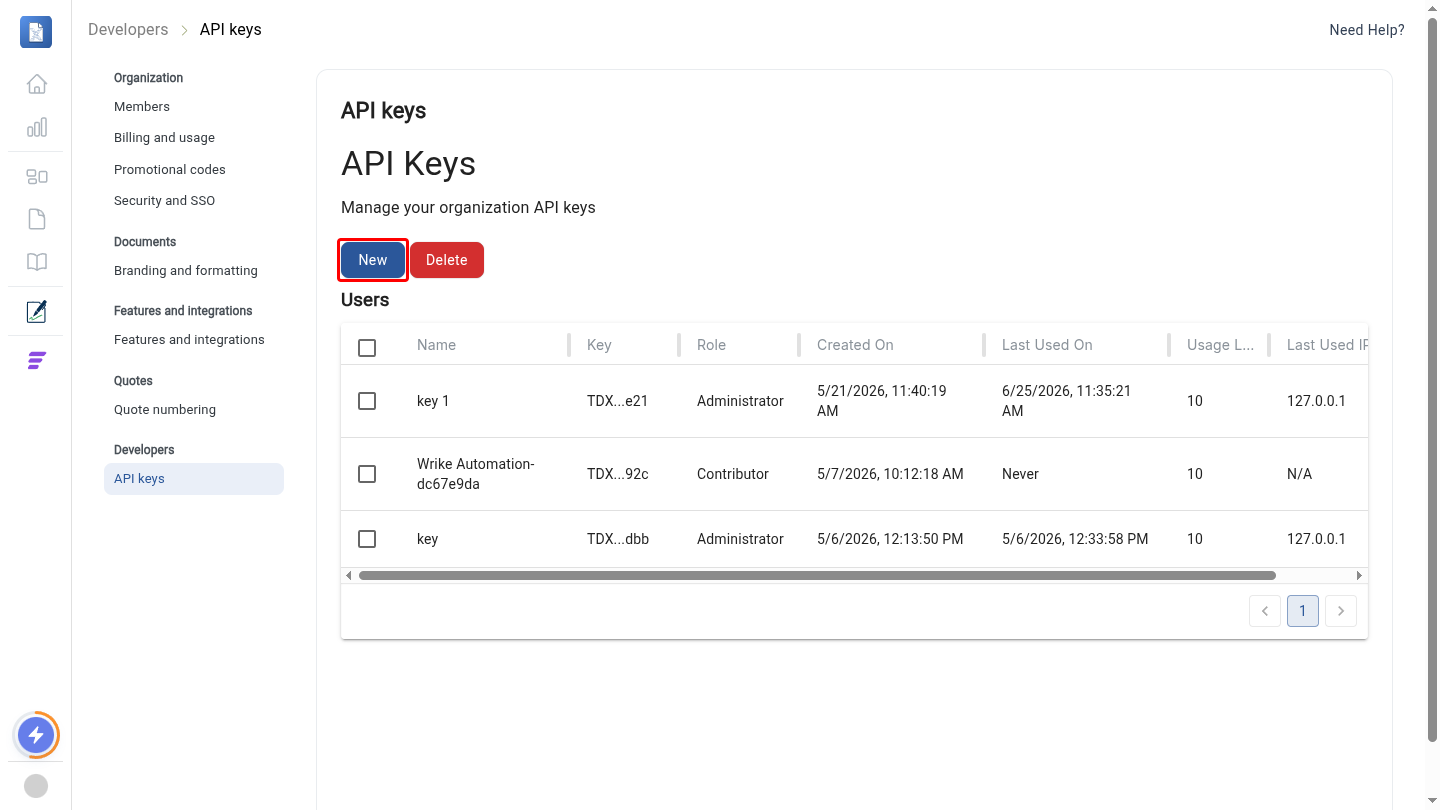The width and height of the screenshot is (1440, 810).
Task: Click the Key column header
Action: [x=599, y=345]
